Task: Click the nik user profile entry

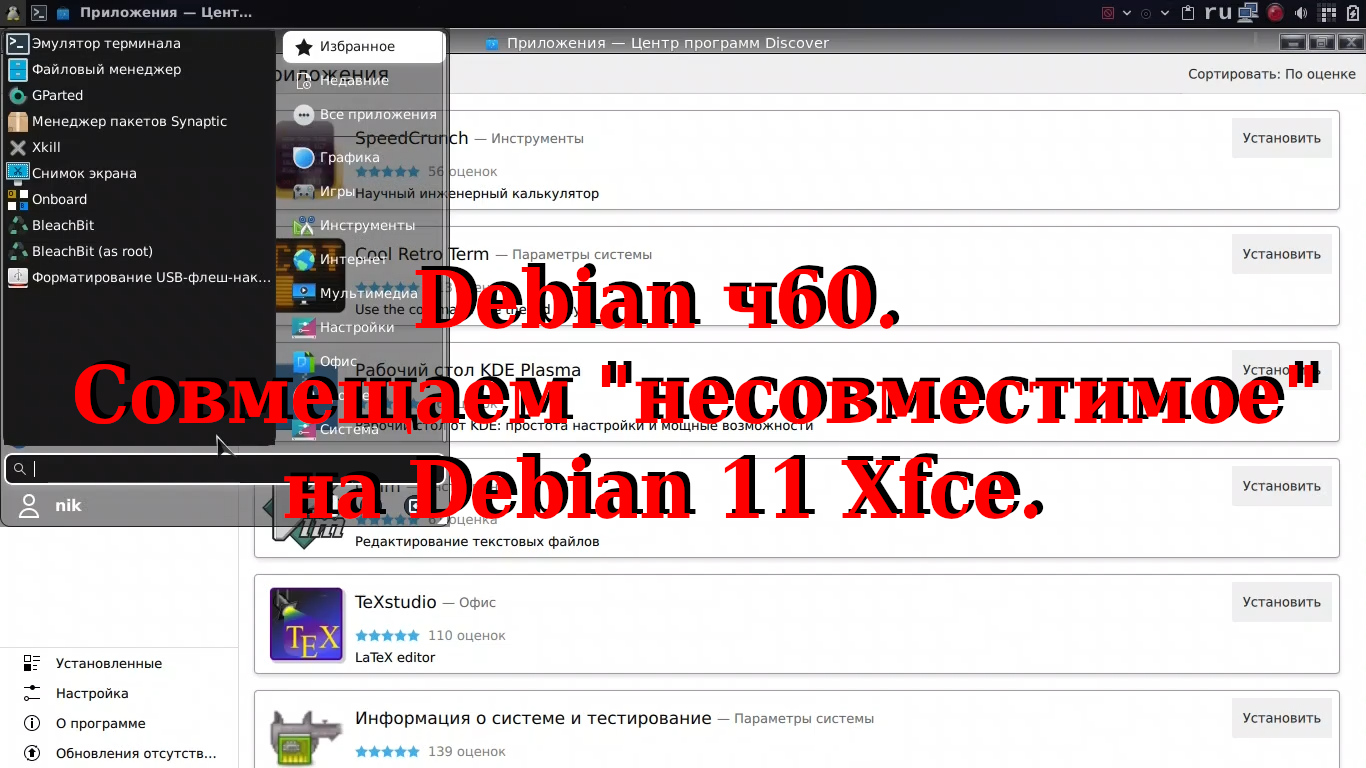Action: (x=50, y=506)
